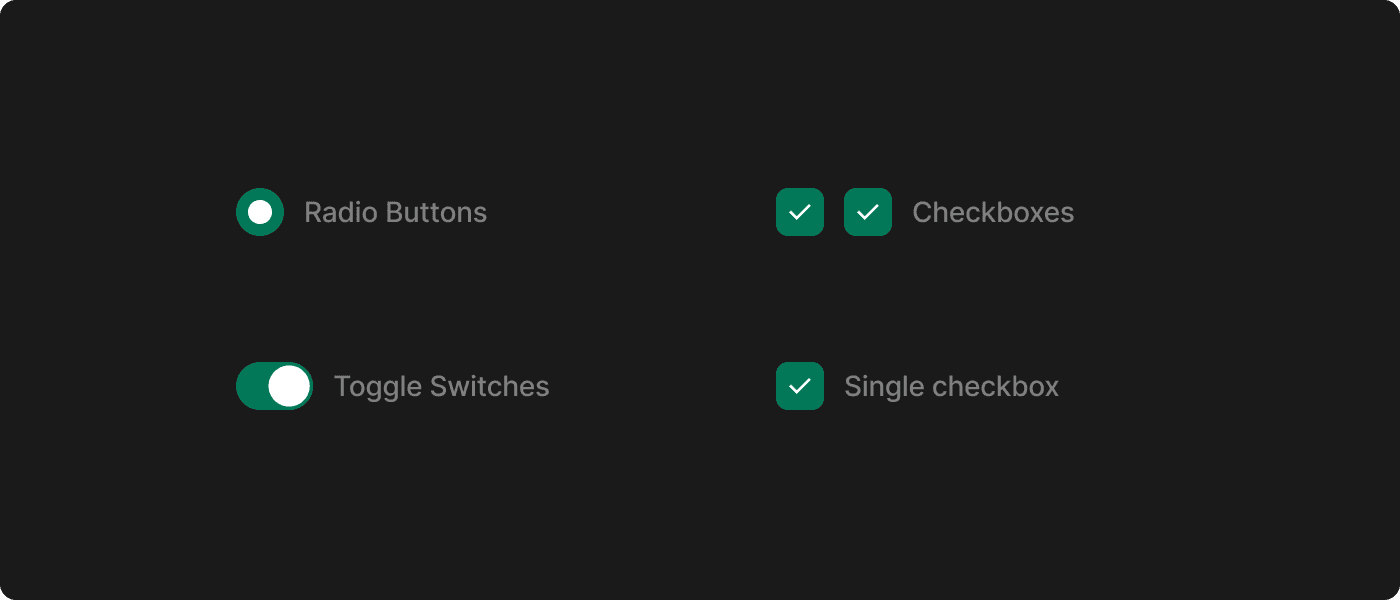Viewport: 1400px width, 600px height.
Task: Click the white checkmark inside a checkbox
Action: (800, 212)
